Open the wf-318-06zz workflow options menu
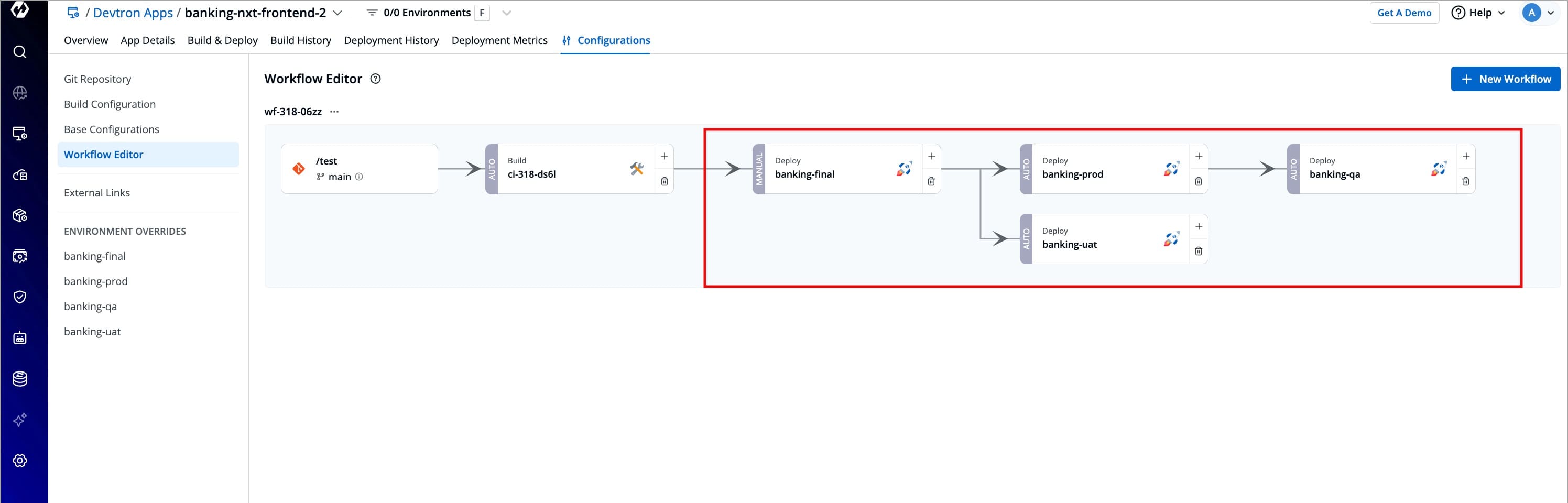1568x503 pixels. (334, 111)
